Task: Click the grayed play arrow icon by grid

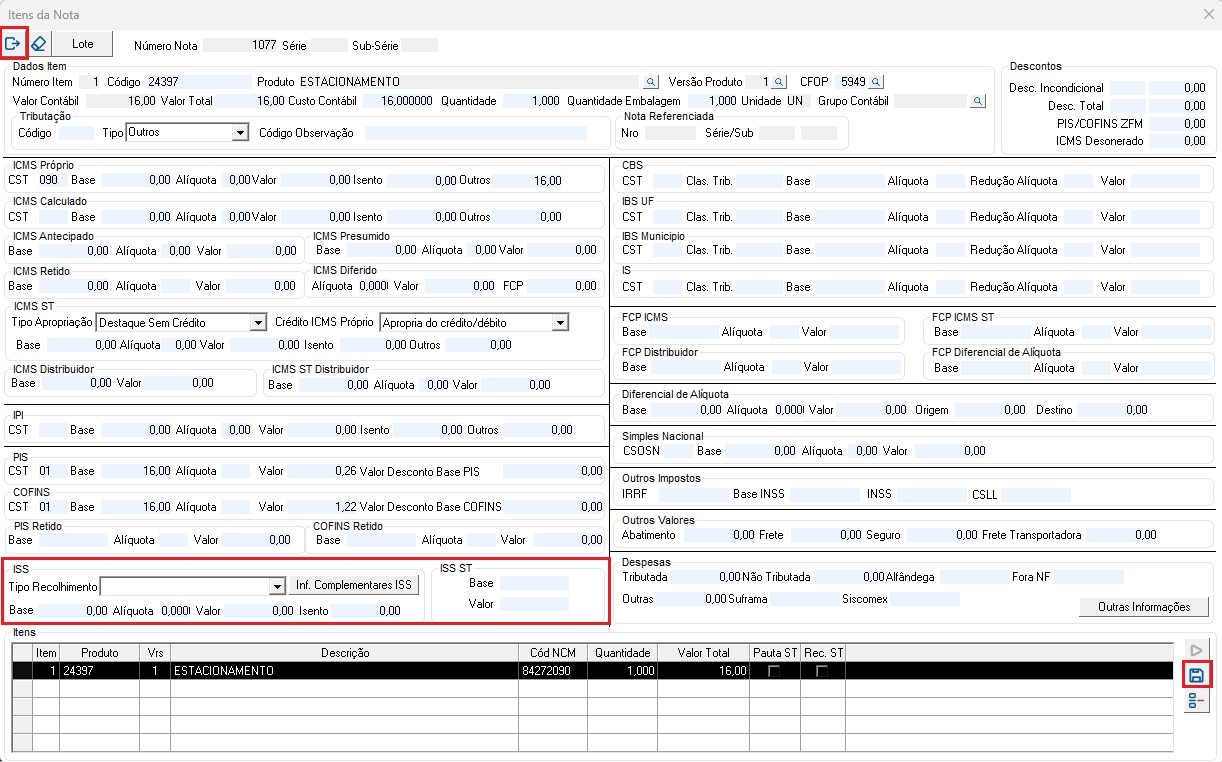Action: [1196, 650]
